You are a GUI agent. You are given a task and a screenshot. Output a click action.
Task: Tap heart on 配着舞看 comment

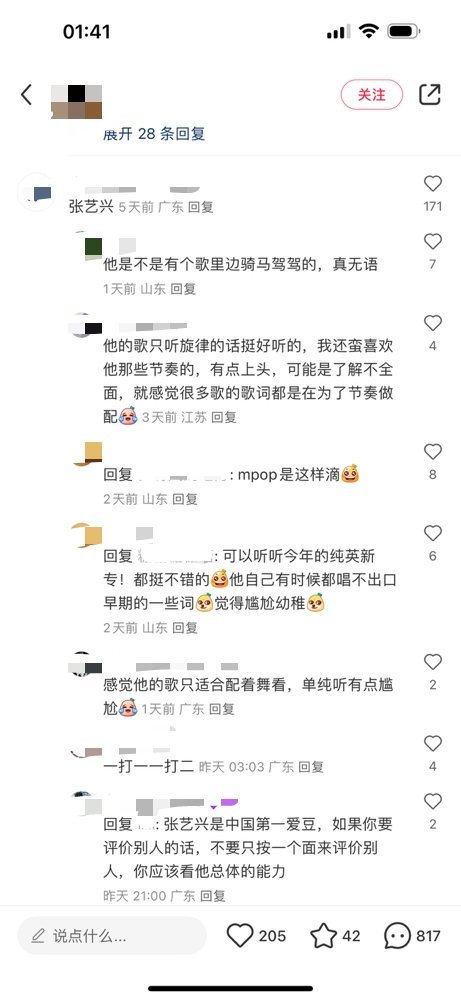tap(432, 662)
